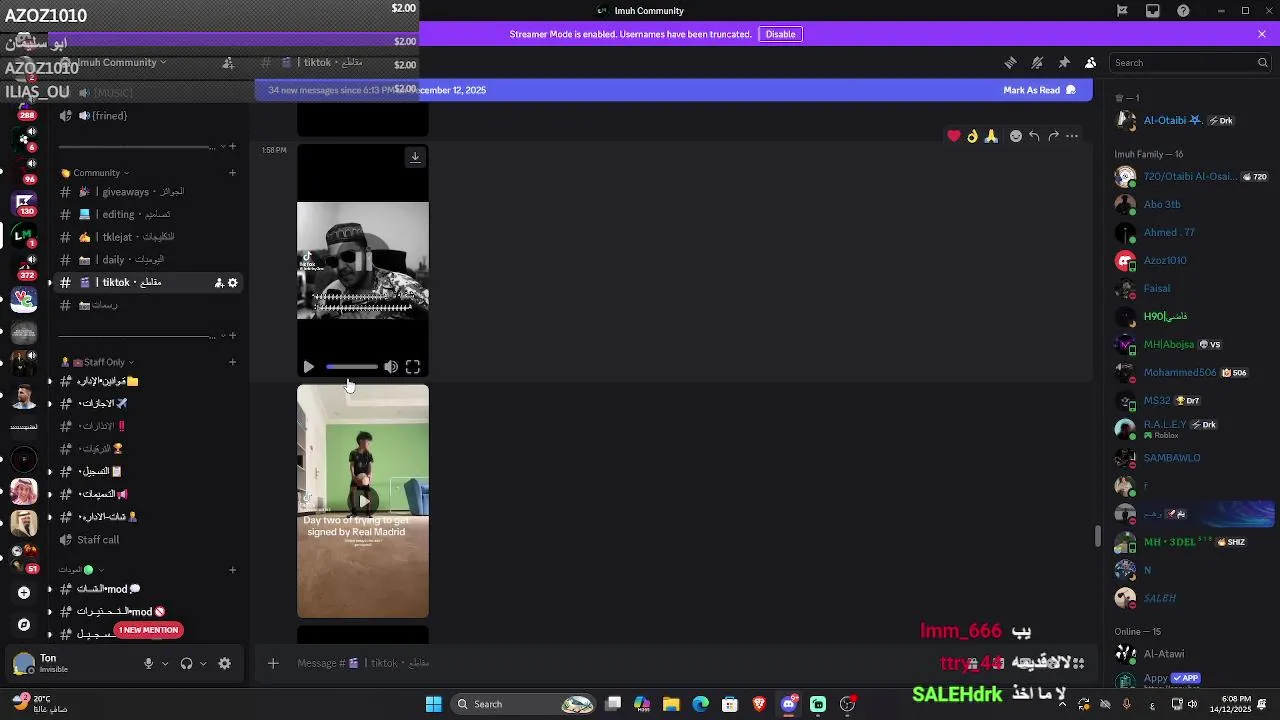Open the giveaways channel
This screenshot has height=720, width=1280.
coord(150,192)
